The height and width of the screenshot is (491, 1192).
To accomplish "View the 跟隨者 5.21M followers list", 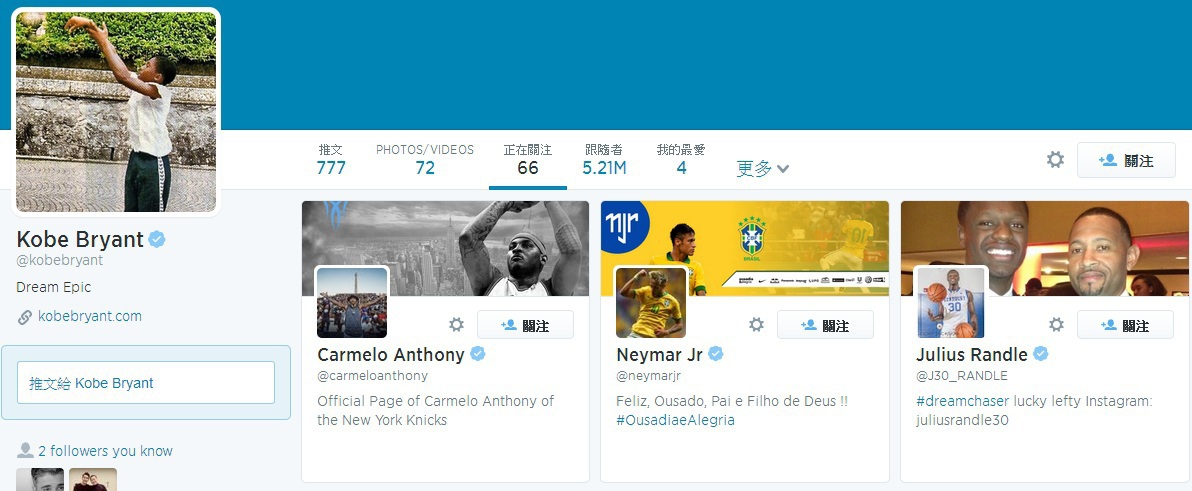I will tap(604, 160).
